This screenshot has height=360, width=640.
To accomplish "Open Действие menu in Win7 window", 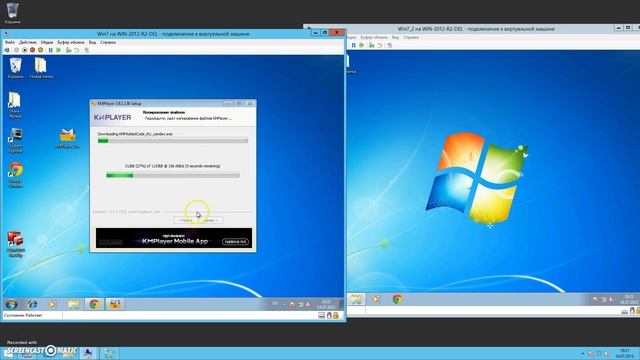I will [28, 42].
